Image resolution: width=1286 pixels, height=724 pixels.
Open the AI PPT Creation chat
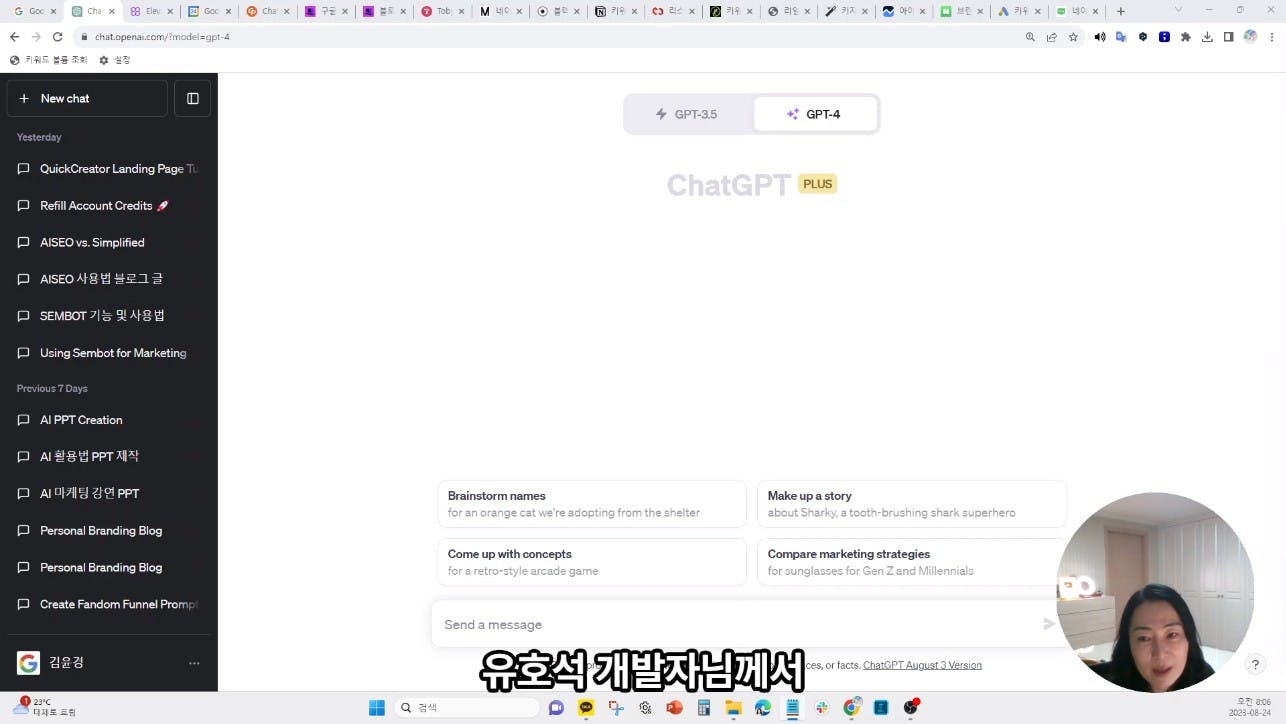(x=109, y=420)
